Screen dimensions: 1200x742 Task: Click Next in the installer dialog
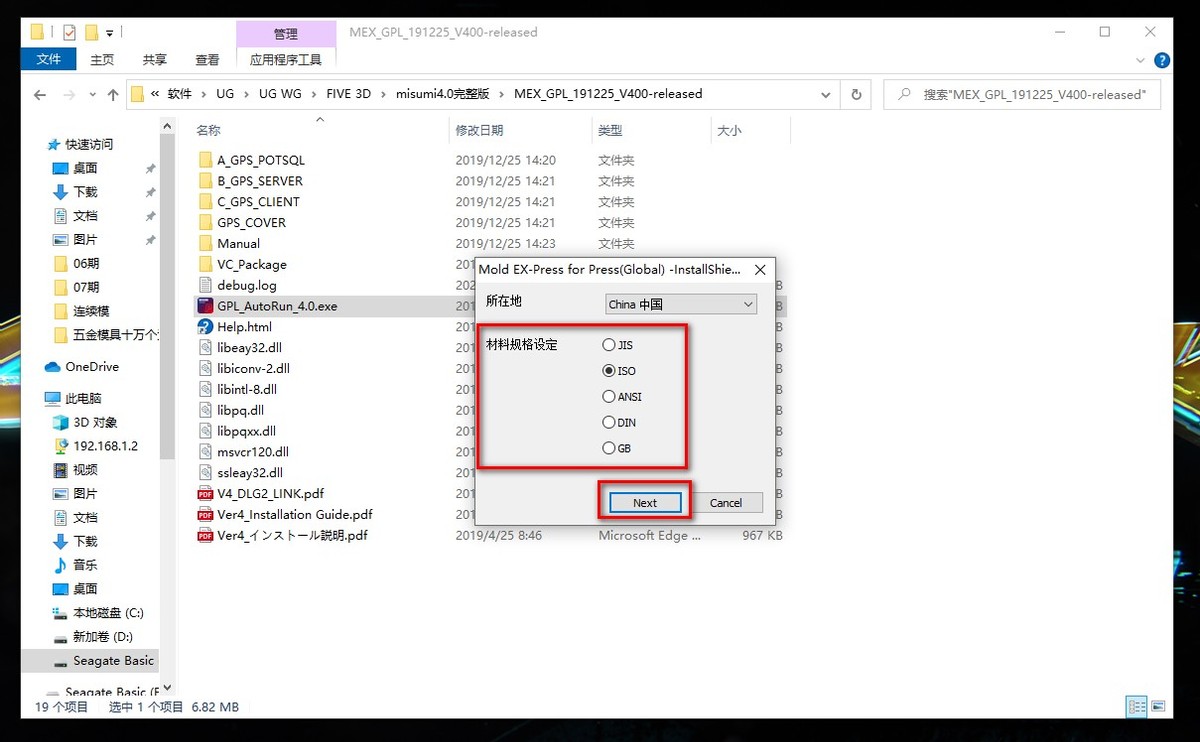[x=644, y=502]
